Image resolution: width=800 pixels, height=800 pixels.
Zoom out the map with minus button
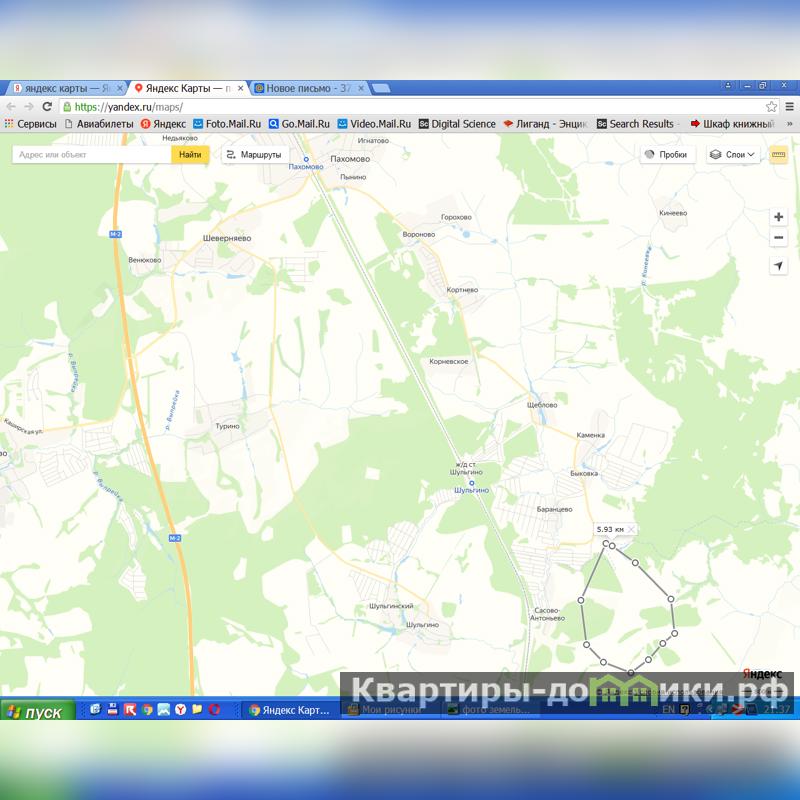point(778,238)
